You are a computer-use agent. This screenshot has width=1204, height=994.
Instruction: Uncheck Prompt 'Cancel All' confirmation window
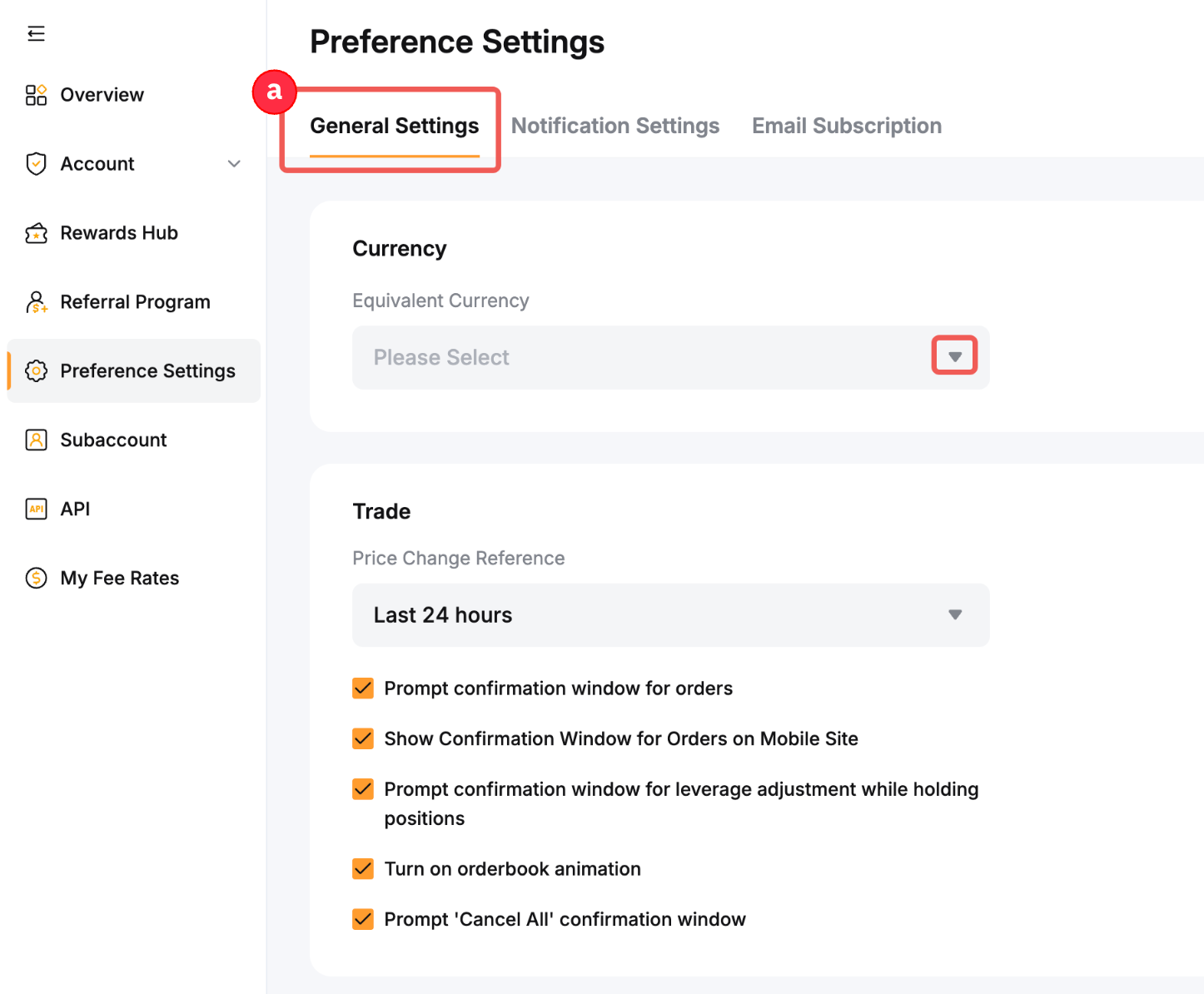click(363, 919)
